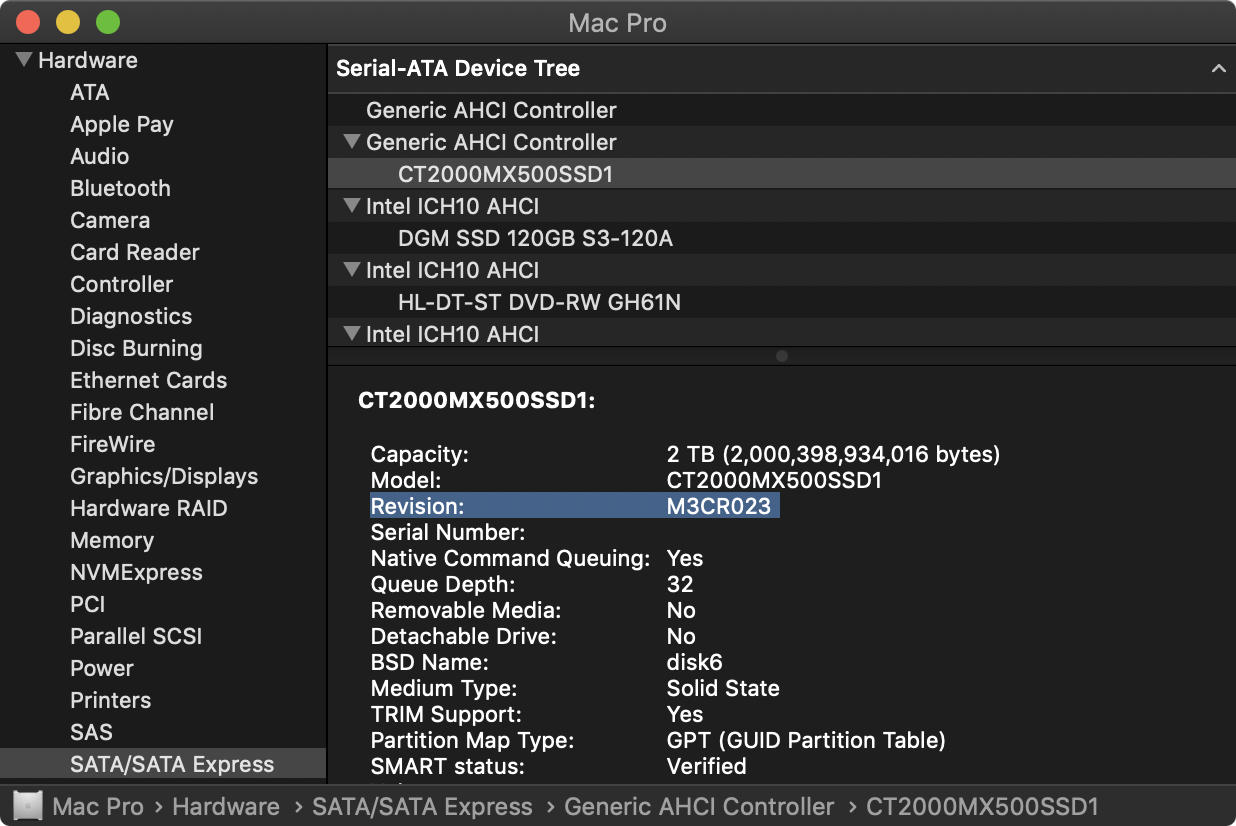Collapse Intel ICH10 AHCI above DVD-RW
The image size is (1236, 826).
[x=351, y=270]
